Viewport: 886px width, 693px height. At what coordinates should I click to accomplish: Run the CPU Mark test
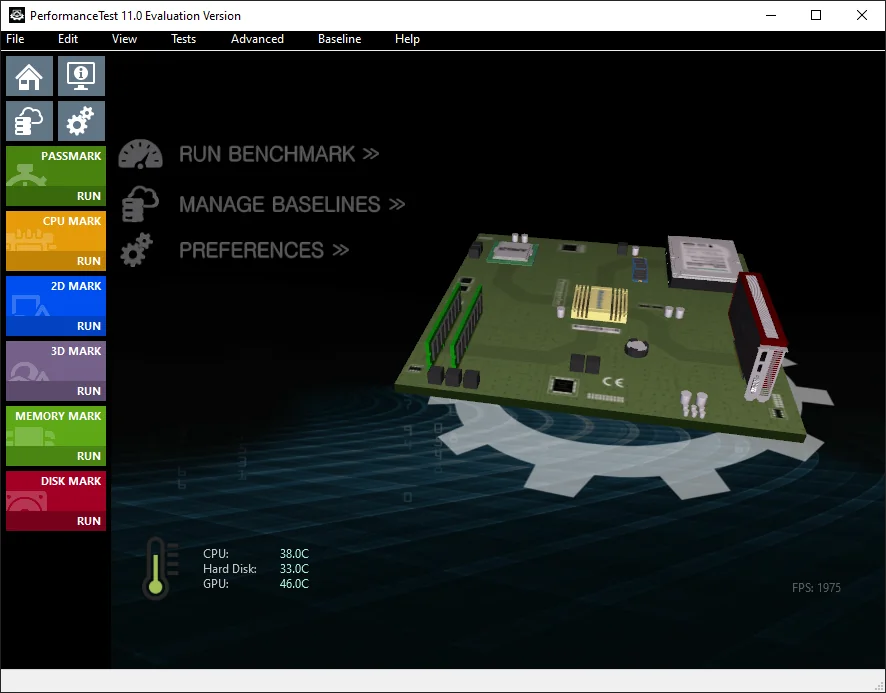[x=56, y=261]
